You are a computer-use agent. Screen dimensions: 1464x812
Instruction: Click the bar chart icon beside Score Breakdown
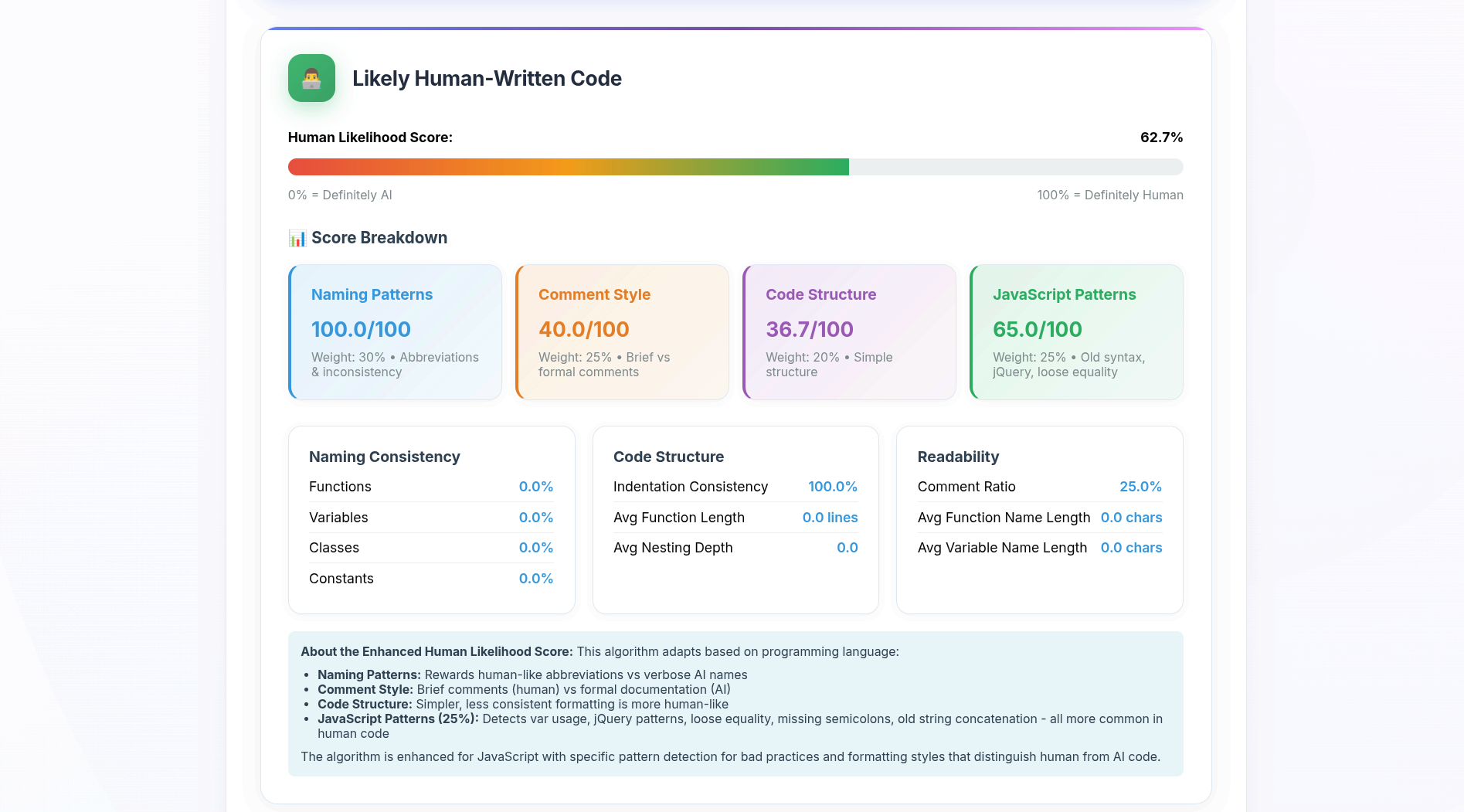(297, 238)
